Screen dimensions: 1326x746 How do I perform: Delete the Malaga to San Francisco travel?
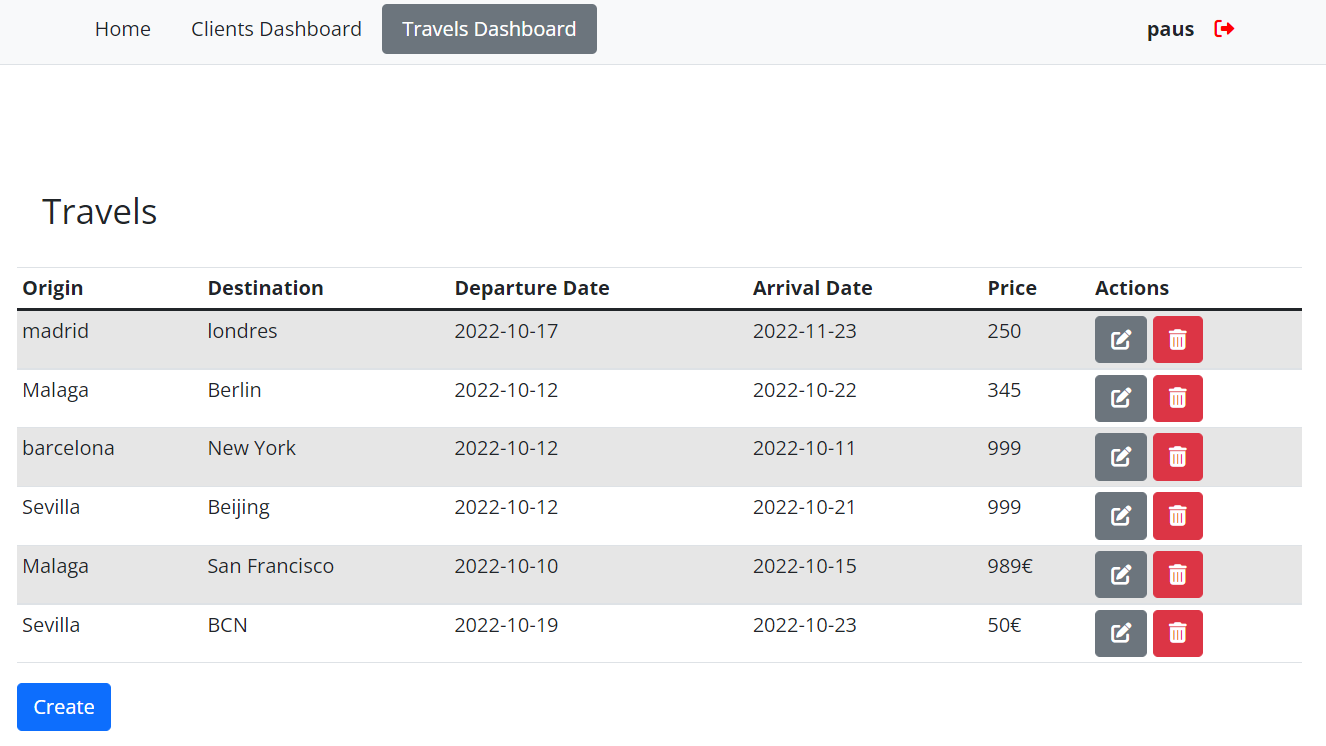(1177, 575)
